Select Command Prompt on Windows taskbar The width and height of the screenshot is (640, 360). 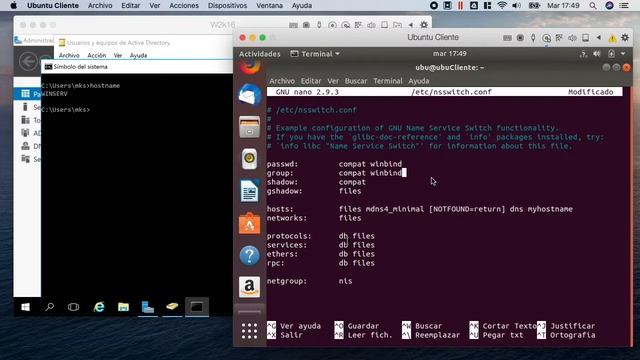197,307
